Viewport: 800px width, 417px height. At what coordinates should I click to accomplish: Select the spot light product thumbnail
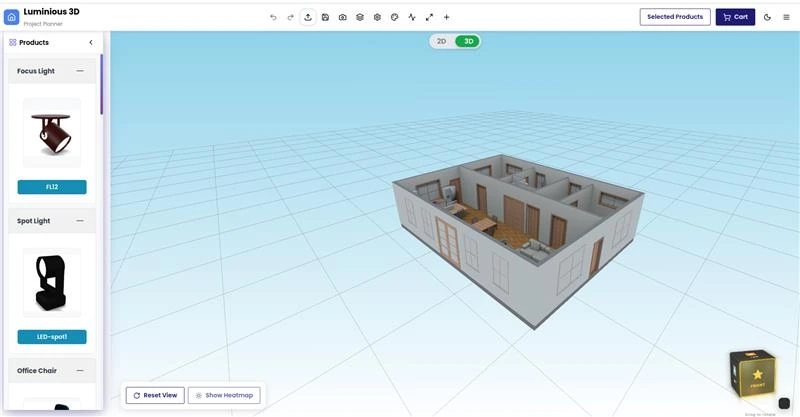(x=52, y=282)
